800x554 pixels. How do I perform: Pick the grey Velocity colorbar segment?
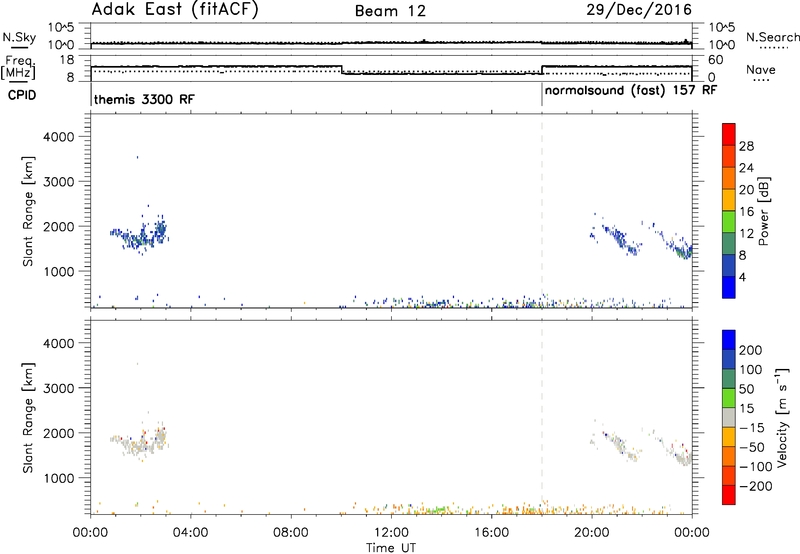pyautogui.click(x=729, y=417)
